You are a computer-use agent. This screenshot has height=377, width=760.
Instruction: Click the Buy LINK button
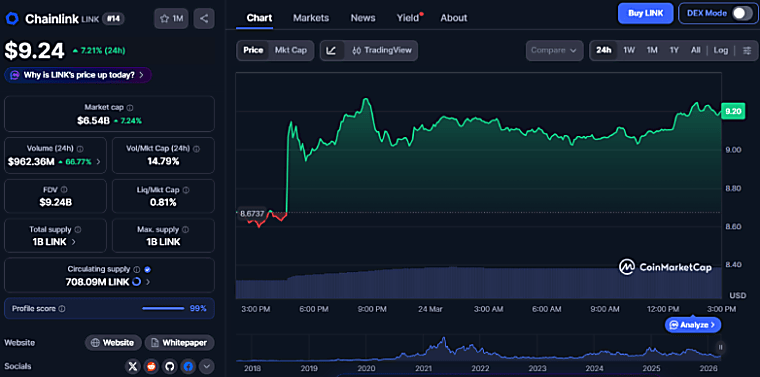click(x=646, y=13)
